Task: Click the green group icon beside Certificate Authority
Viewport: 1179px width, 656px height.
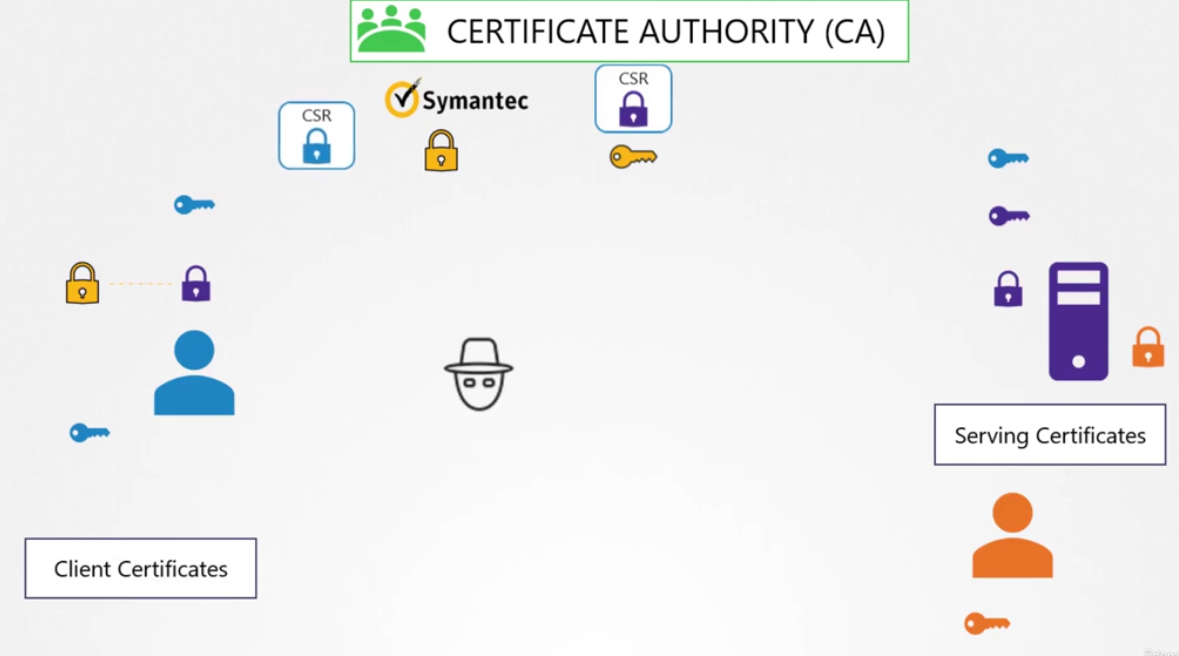Action: click(391, 29)
